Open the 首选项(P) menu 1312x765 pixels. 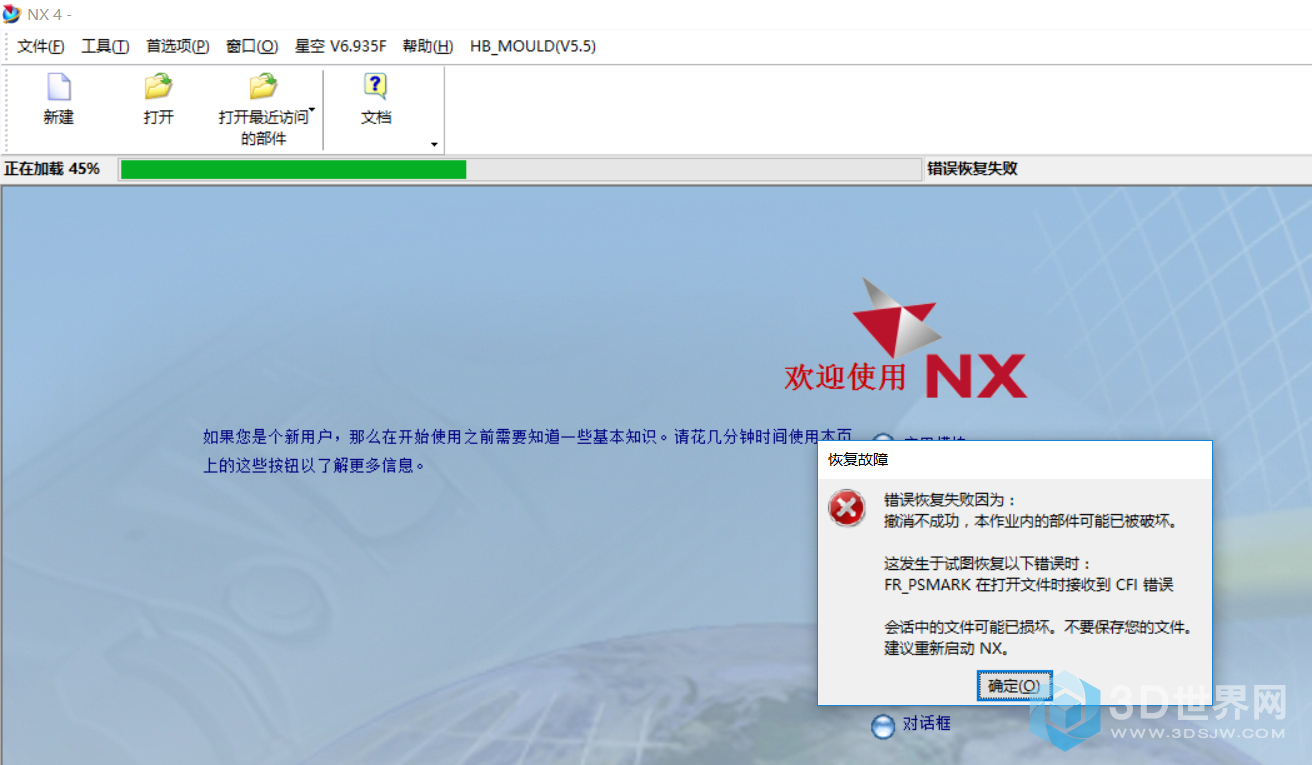click(178, 46)
